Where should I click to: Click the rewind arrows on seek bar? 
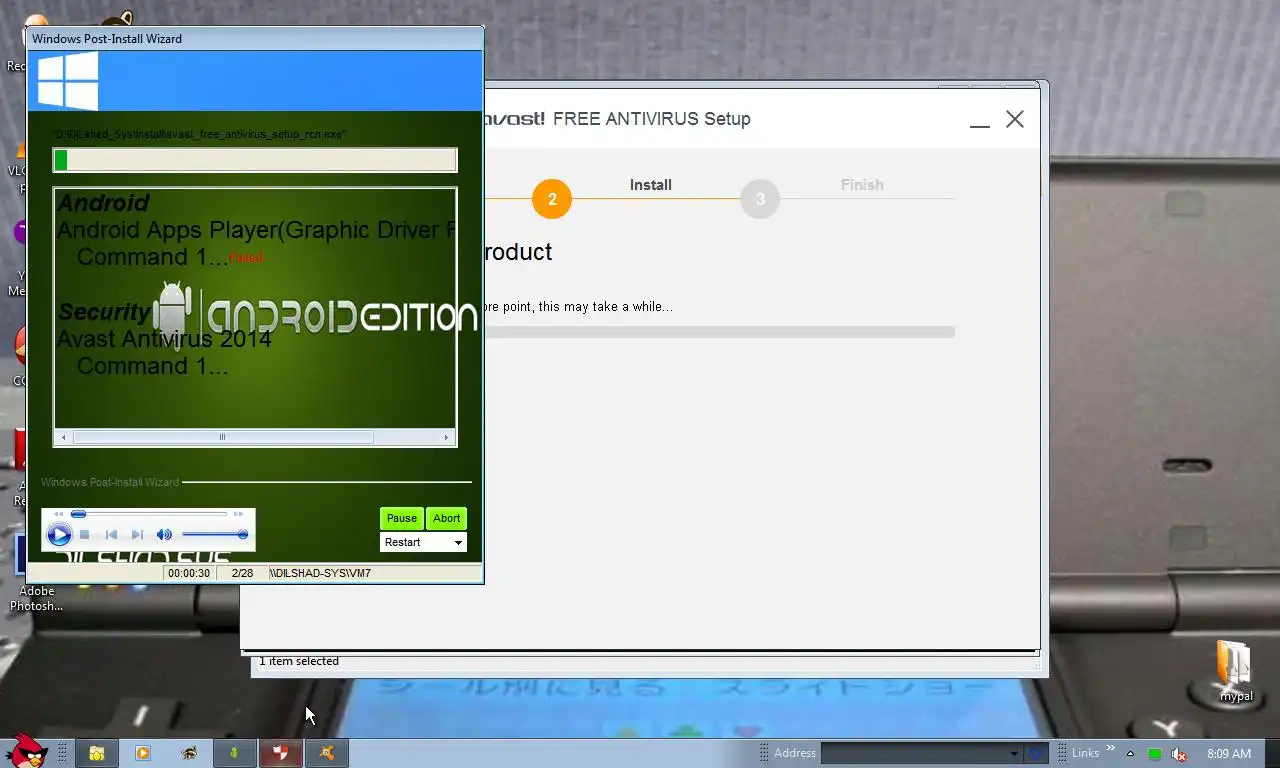click(x=58, y=514)
